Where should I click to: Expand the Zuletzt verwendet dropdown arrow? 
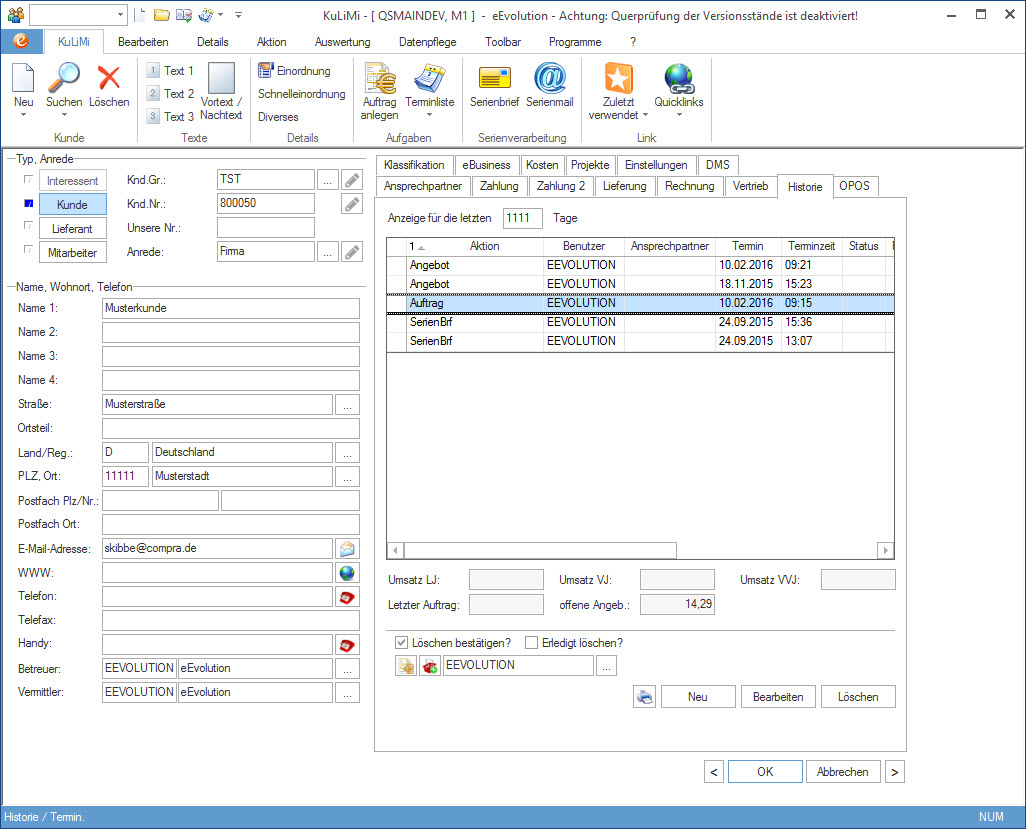645,115
